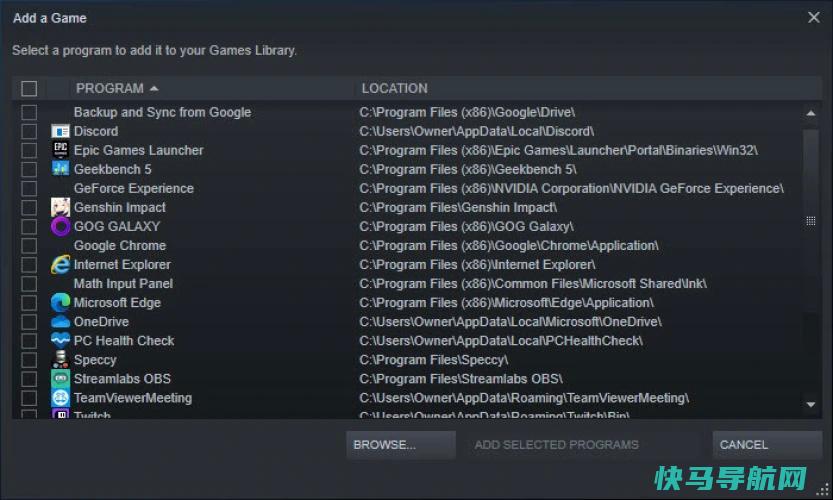Tick the Streamlabs OBS checkbox
The image size is (833, 500).
29,379
